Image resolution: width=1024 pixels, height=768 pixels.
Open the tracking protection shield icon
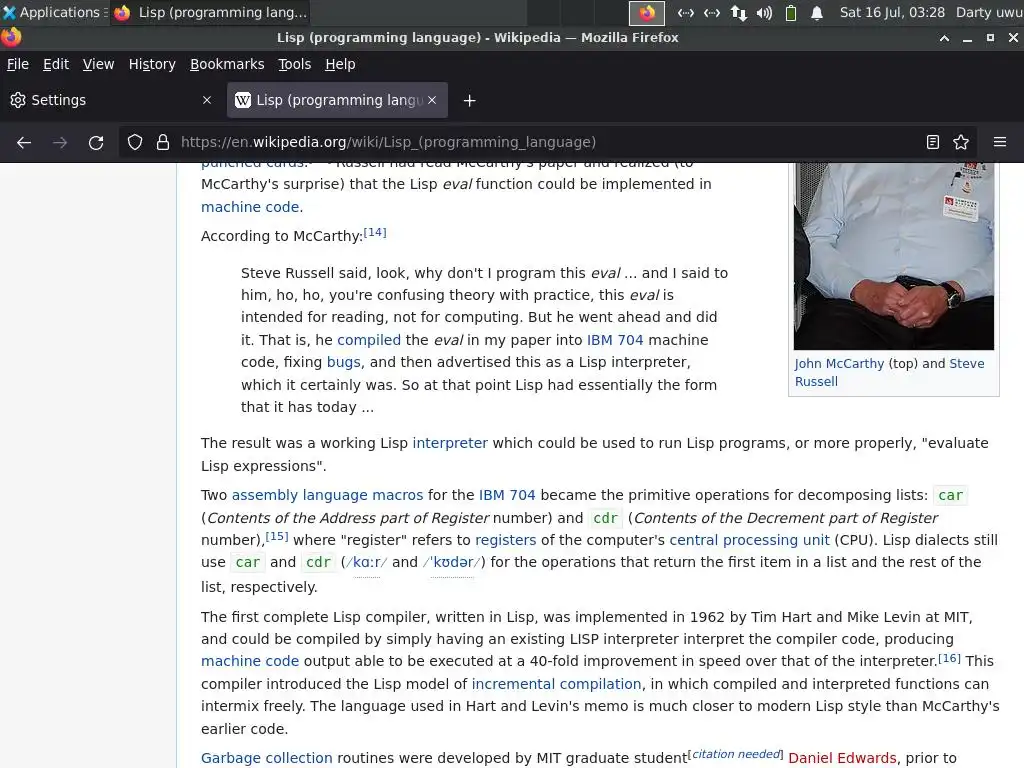point(135,142)
